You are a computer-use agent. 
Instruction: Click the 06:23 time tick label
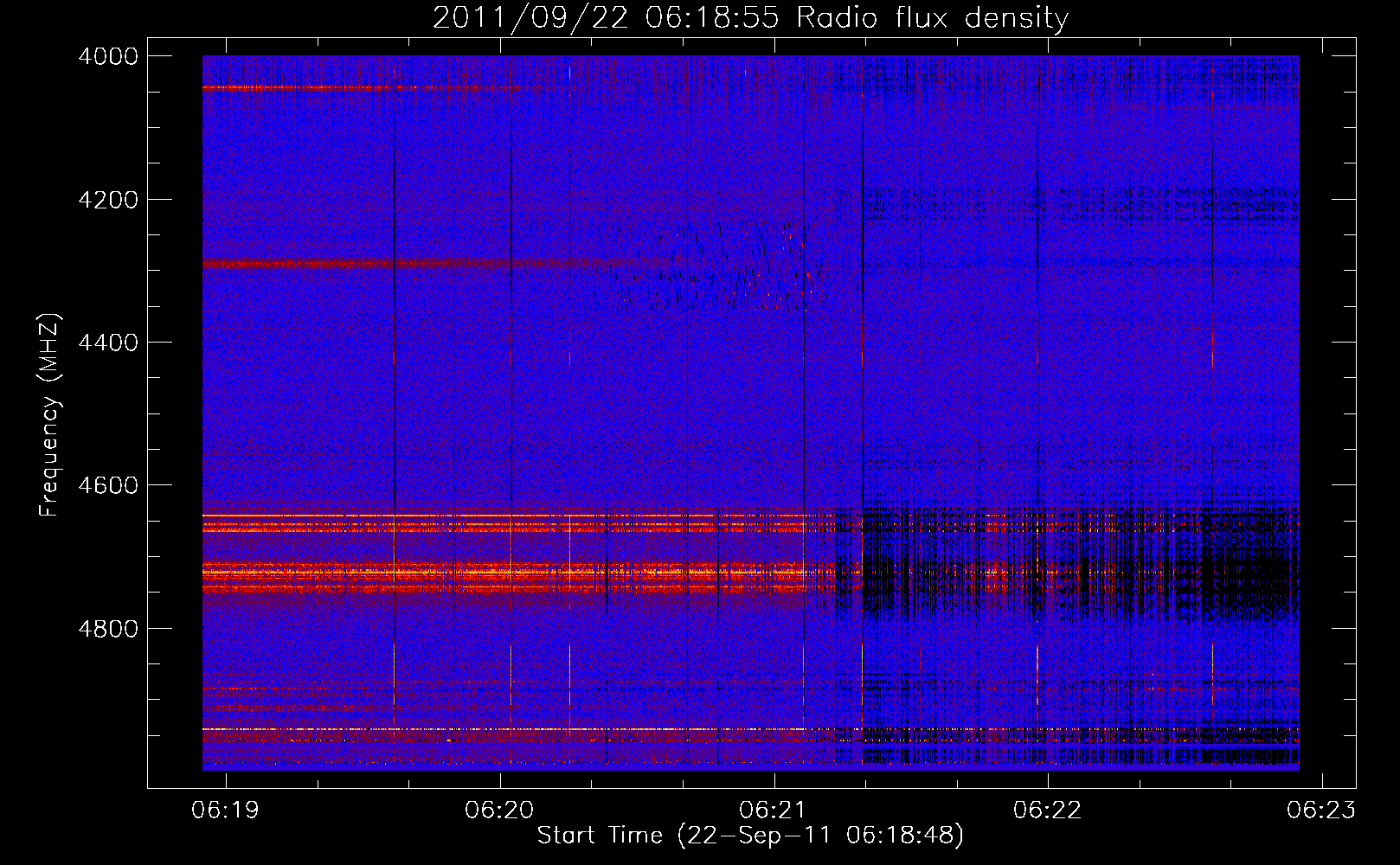coord(1321,811)
